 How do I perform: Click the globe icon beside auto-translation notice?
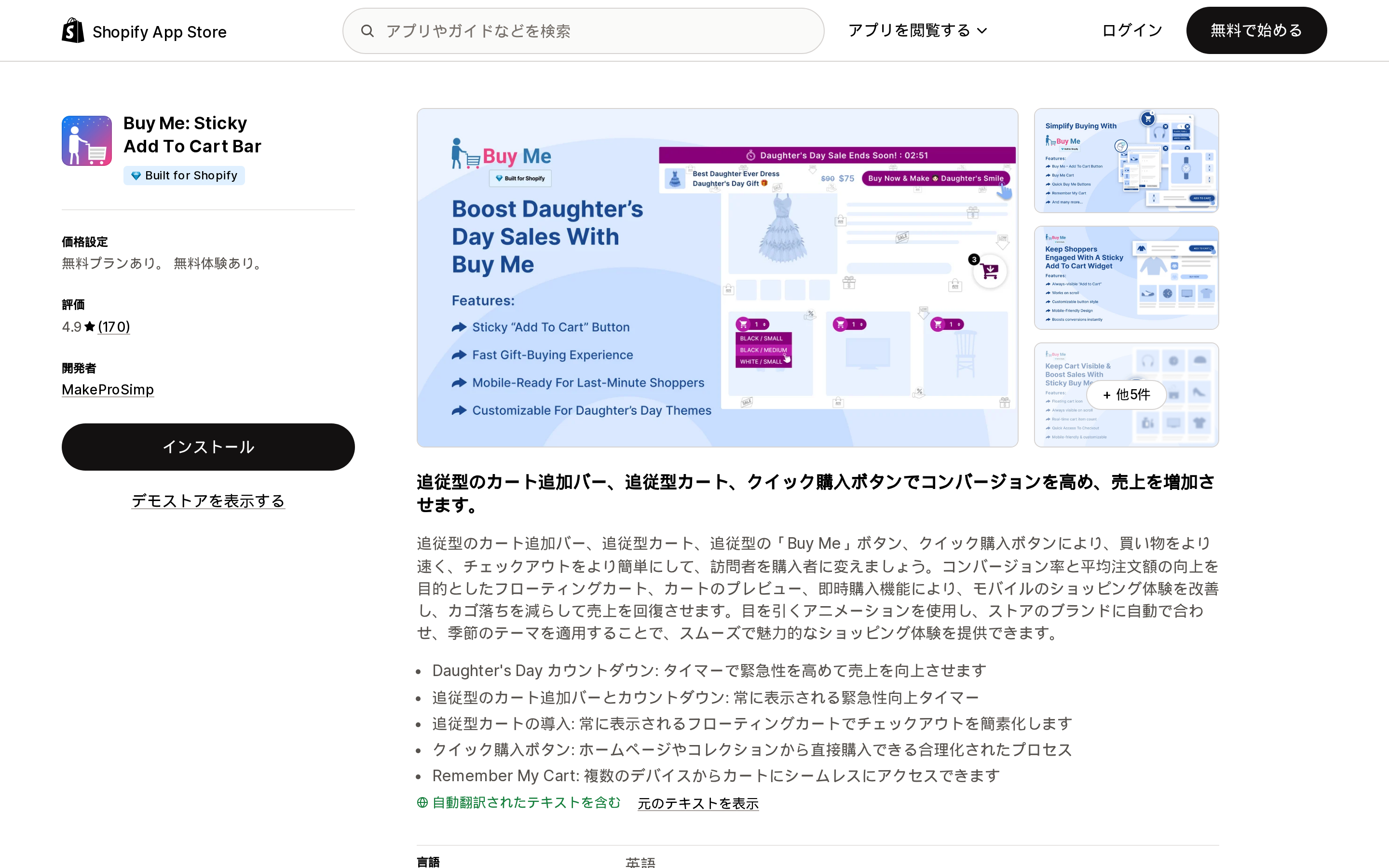point(422,802)
